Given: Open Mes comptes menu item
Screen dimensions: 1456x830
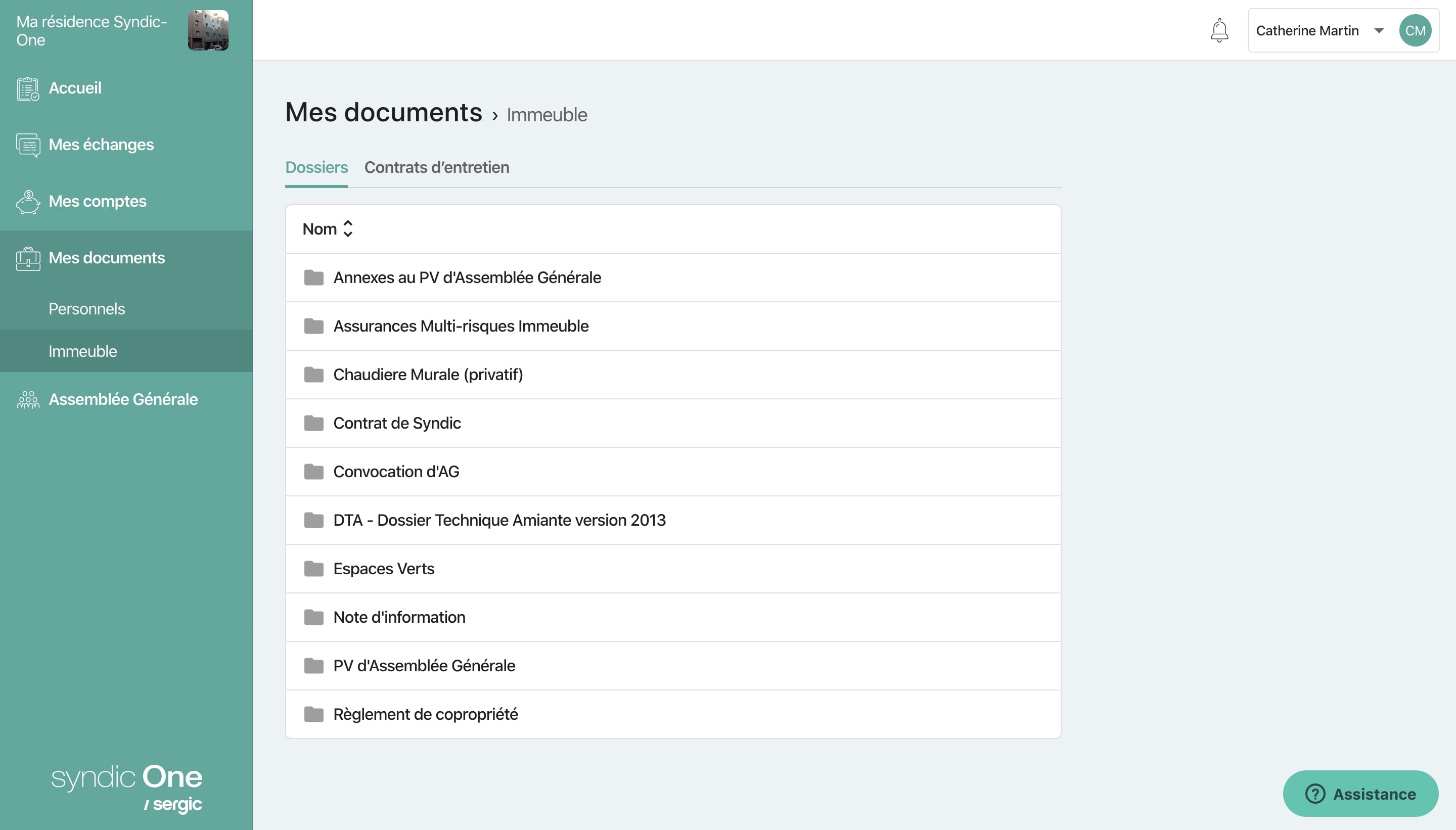Looking at the screenshot, I should click(98, 201).
